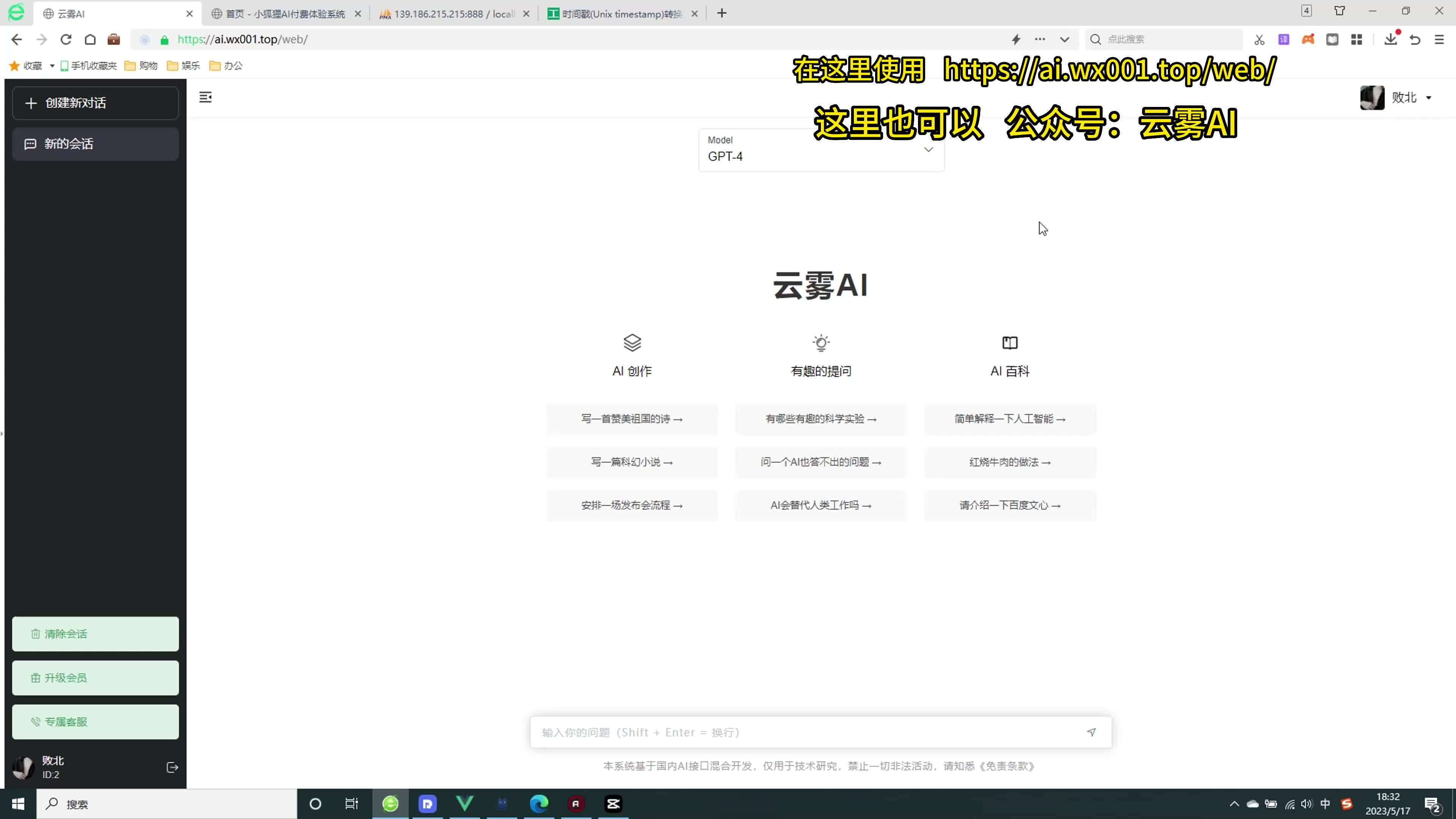
Task: Open the shirt skin icon in title bar
Action: click(x=1340, y=11)
